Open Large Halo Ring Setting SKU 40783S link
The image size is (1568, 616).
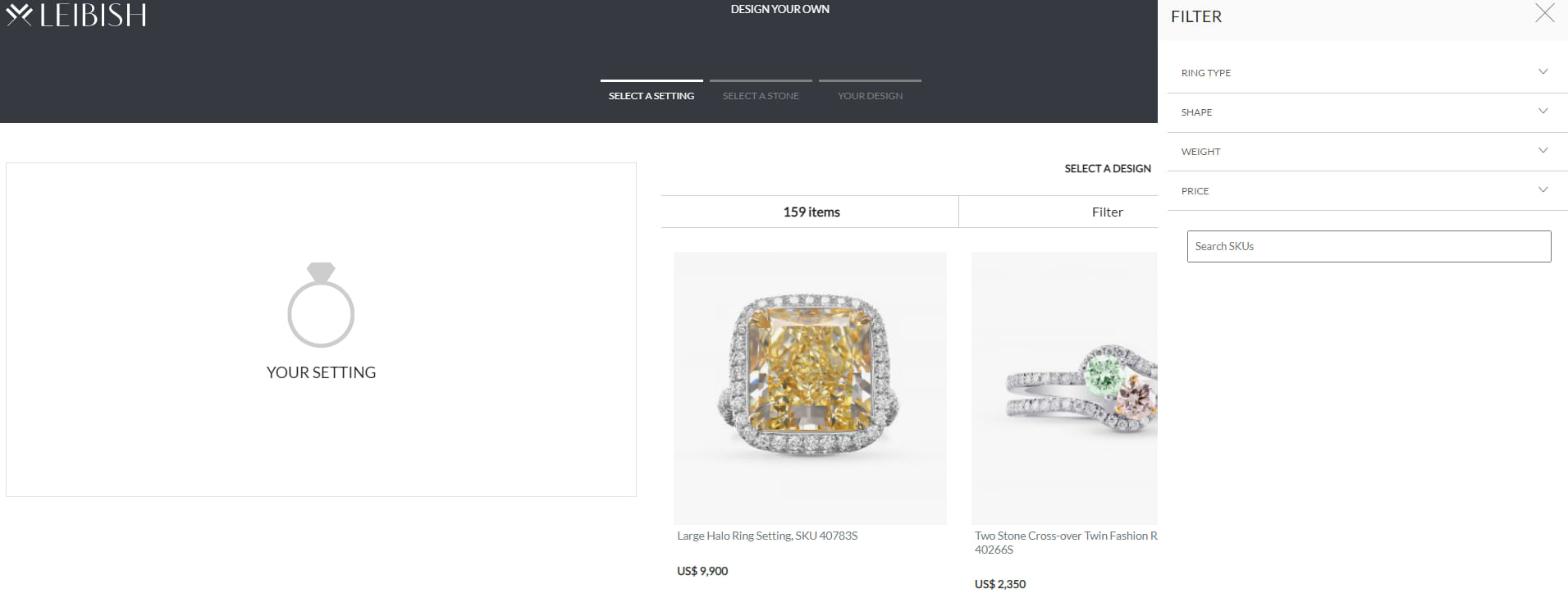tap(767, 536)
